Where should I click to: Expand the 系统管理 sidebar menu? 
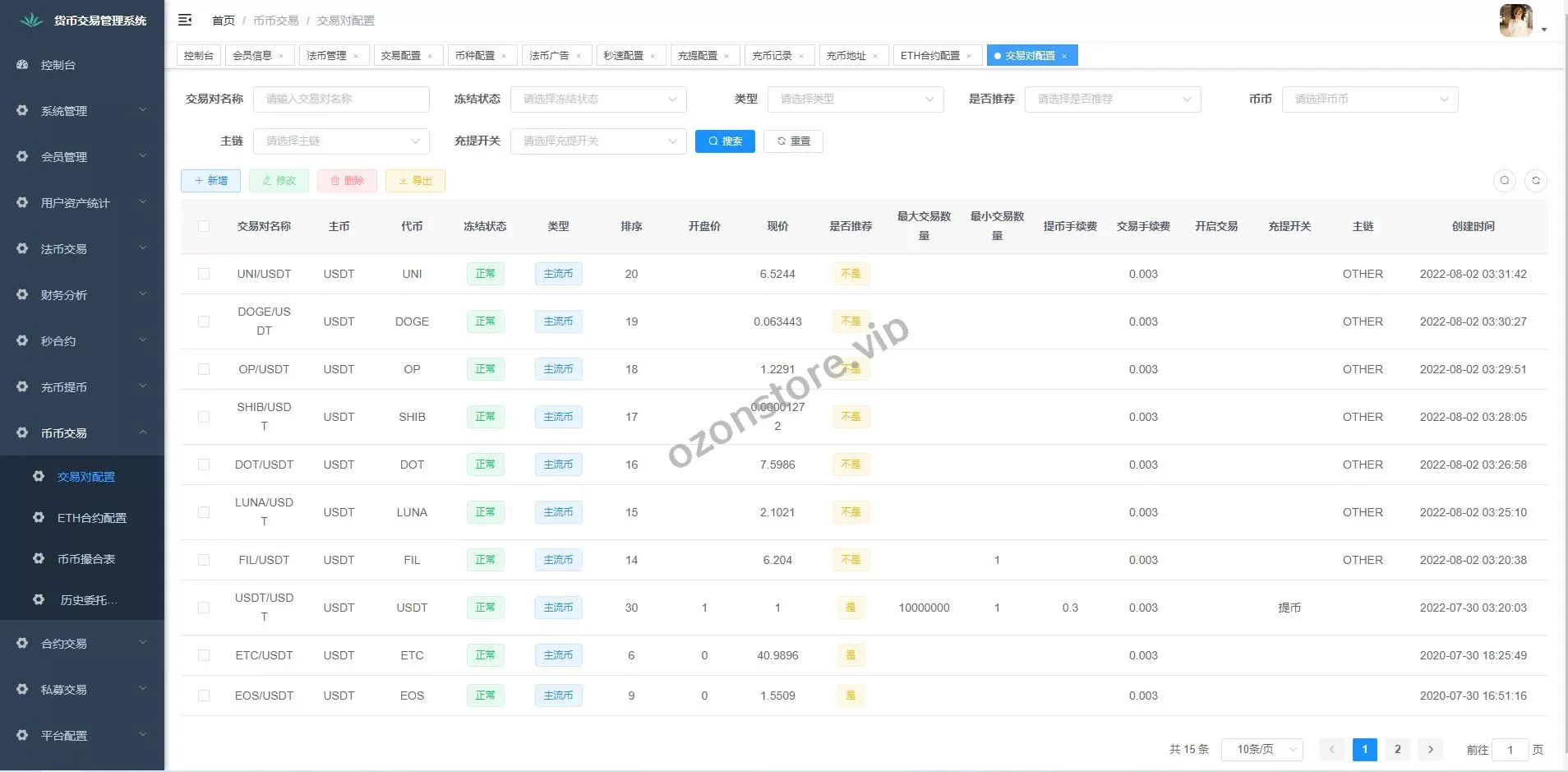click(82, 111)
